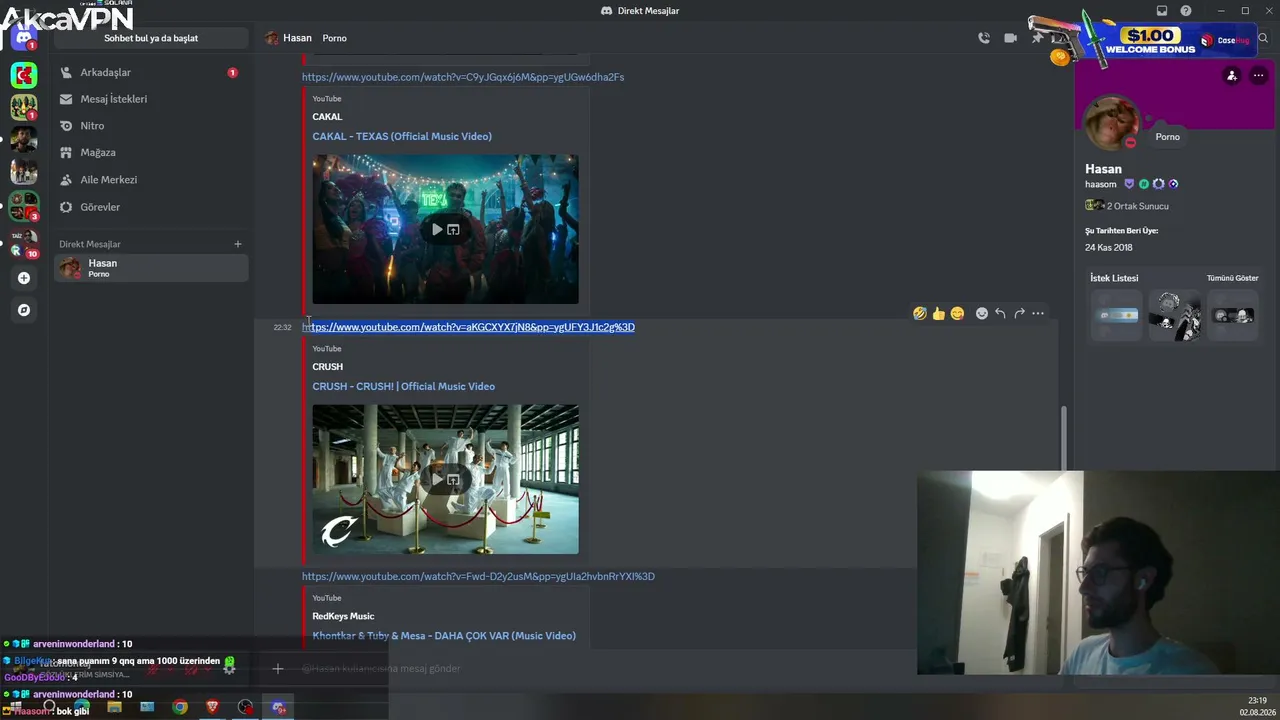Screen dimensions: 1280x720
Task: Open more options for the CRUSH message
Action: point(1038,313)
